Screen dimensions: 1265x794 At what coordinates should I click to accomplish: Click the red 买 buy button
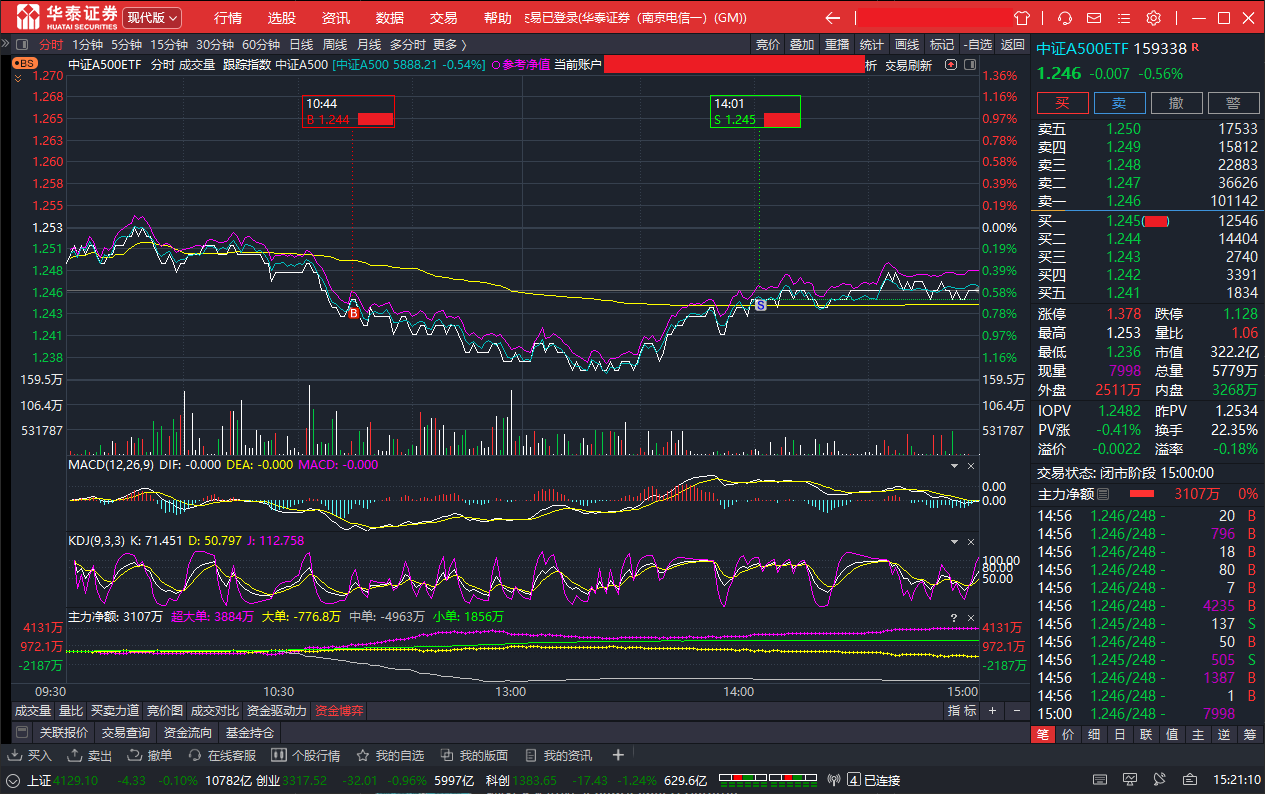1062,103
